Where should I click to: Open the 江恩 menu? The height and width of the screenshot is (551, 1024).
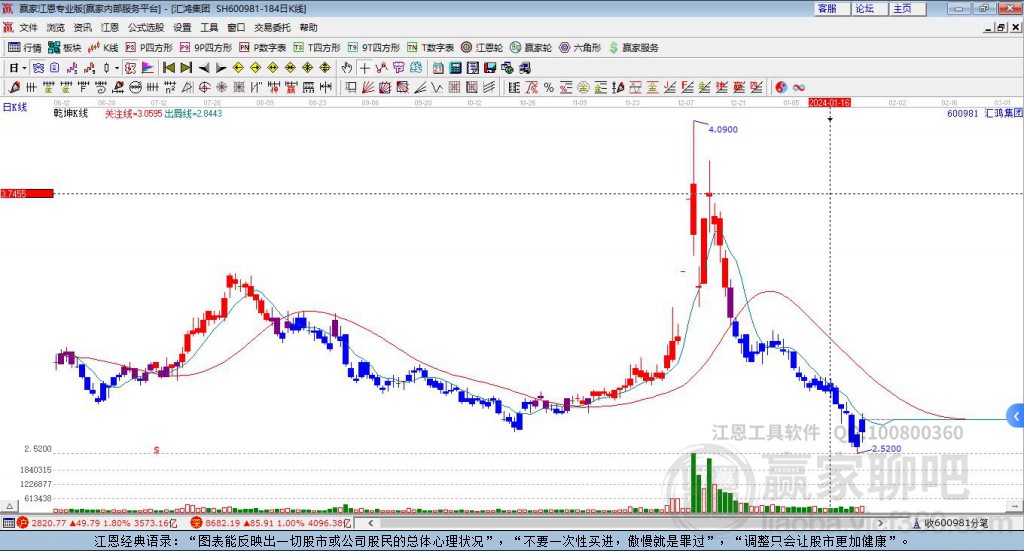tap(110, 27)
